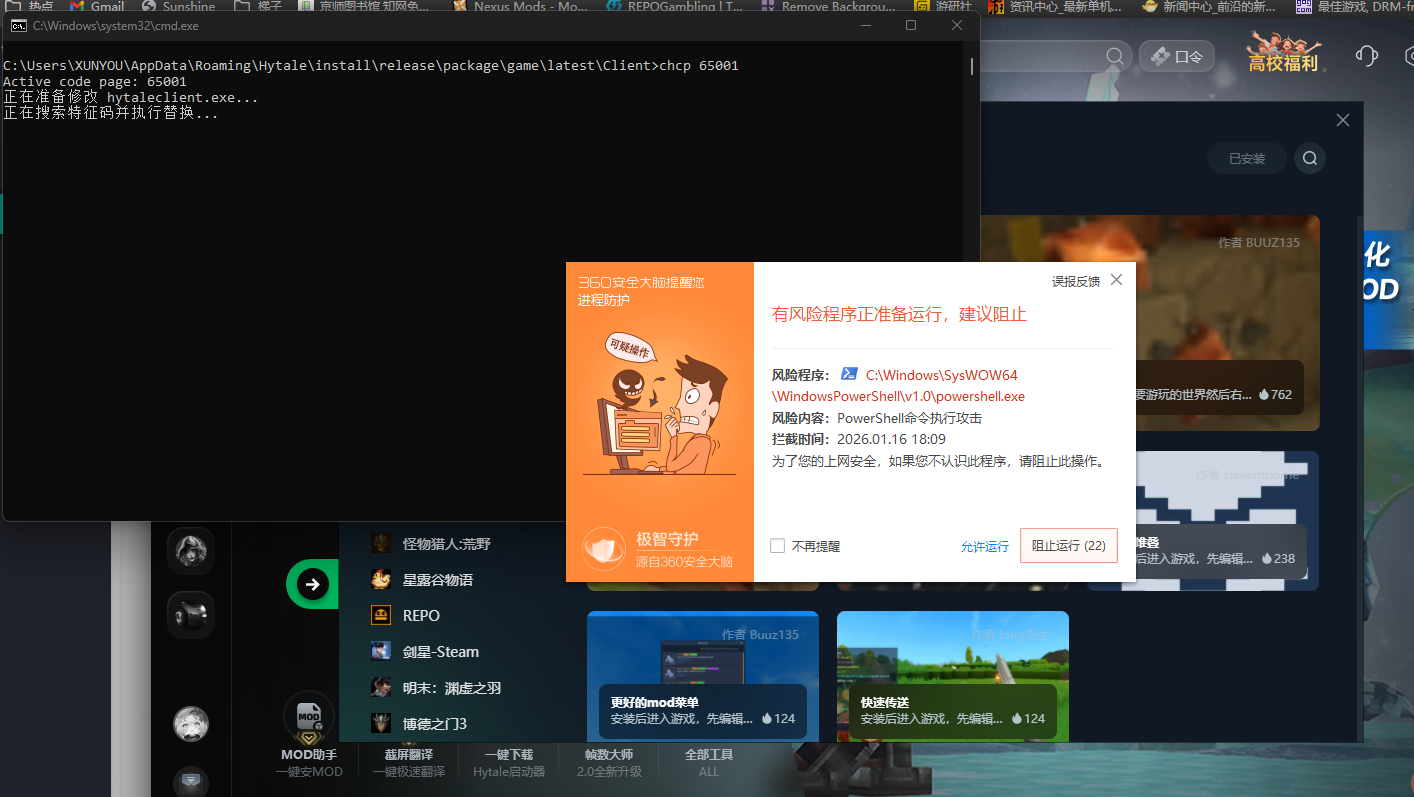
Task: Click the mod panel search magnifier icon
Action: tap(1309, 158)
